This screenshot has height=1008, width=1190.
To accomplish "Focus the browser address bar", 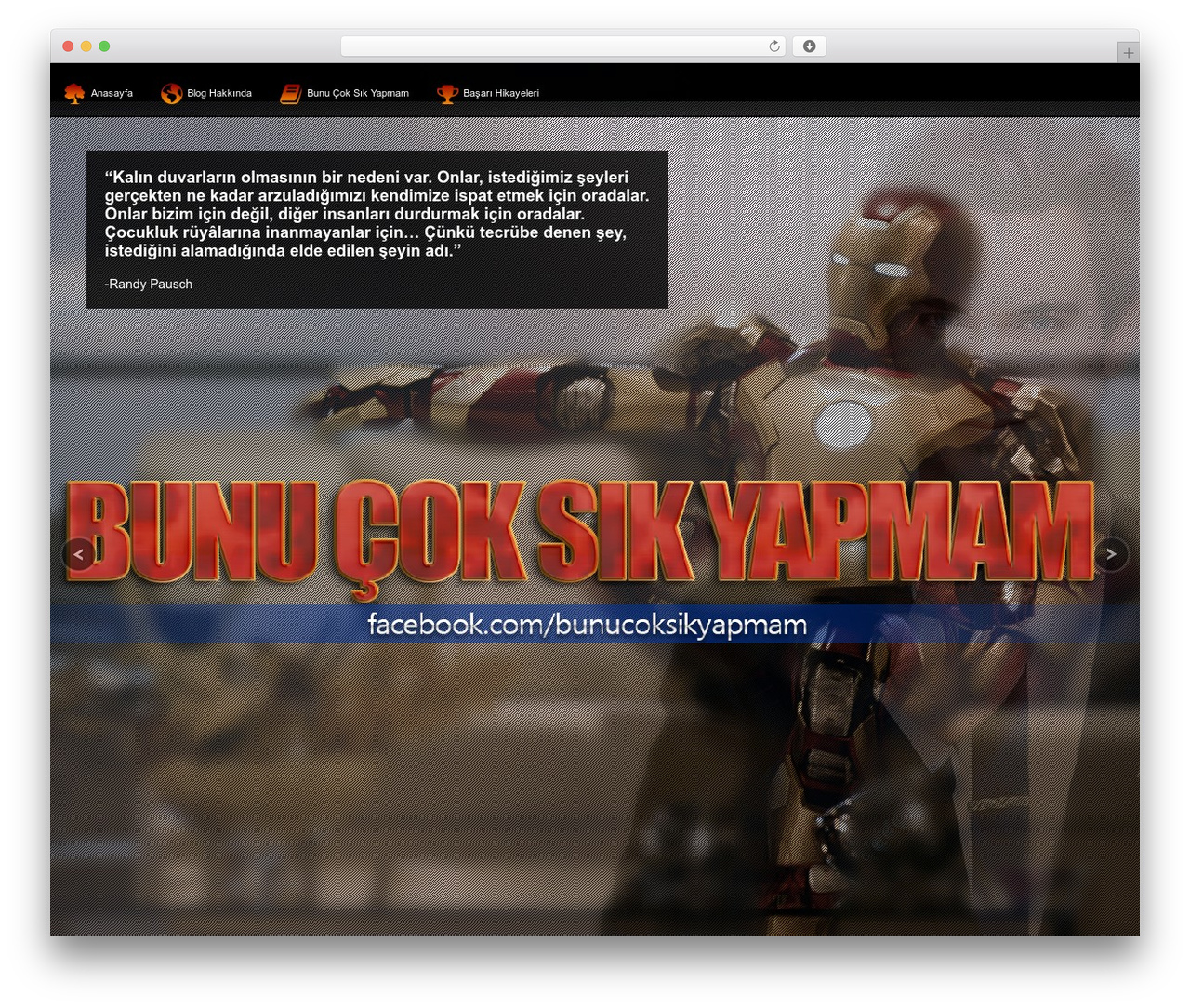I will click(x=562, y=46).
